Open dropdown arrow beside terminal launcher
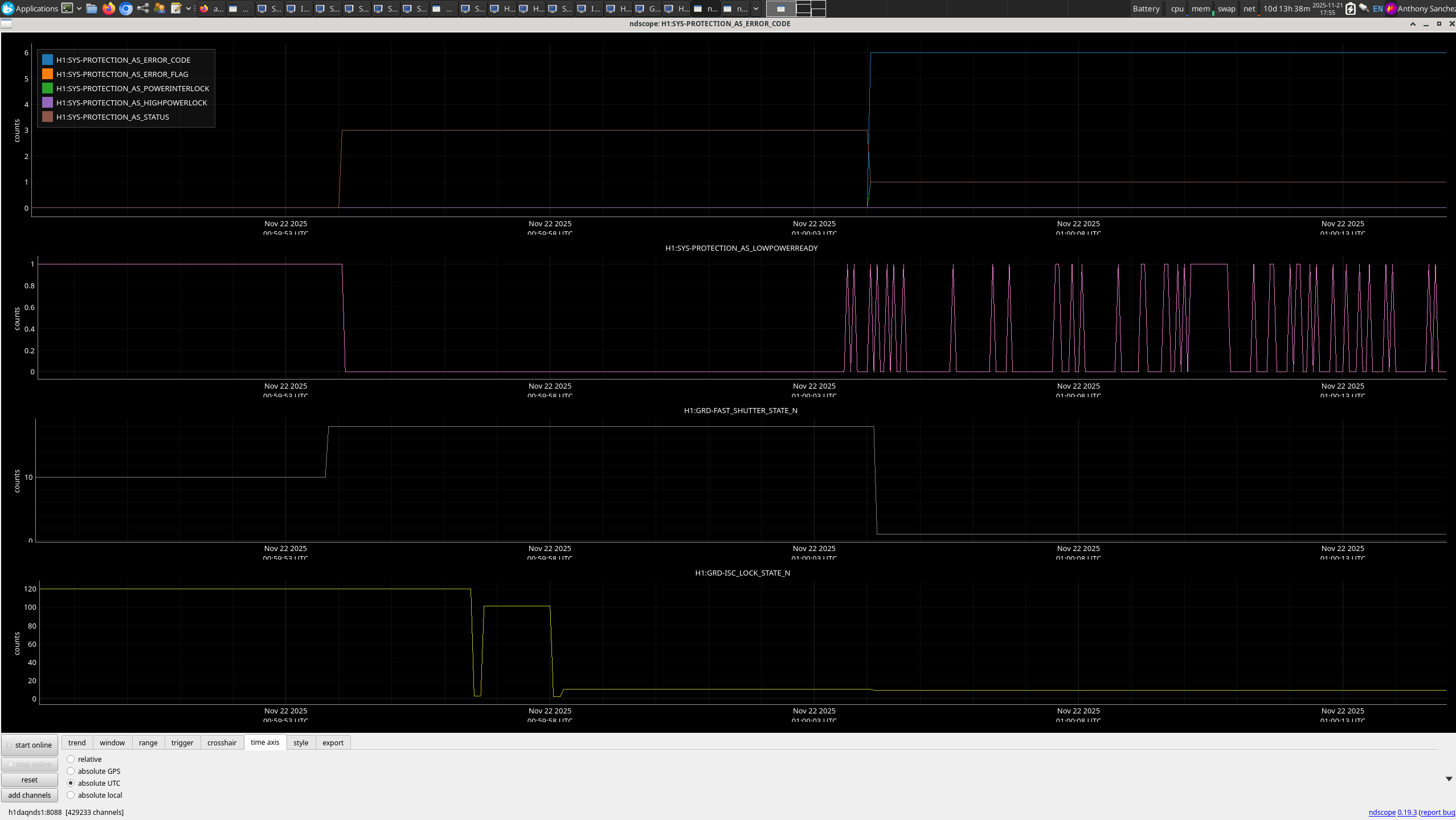Viewport: 1456px width, 820px height. tap(79, 9)
